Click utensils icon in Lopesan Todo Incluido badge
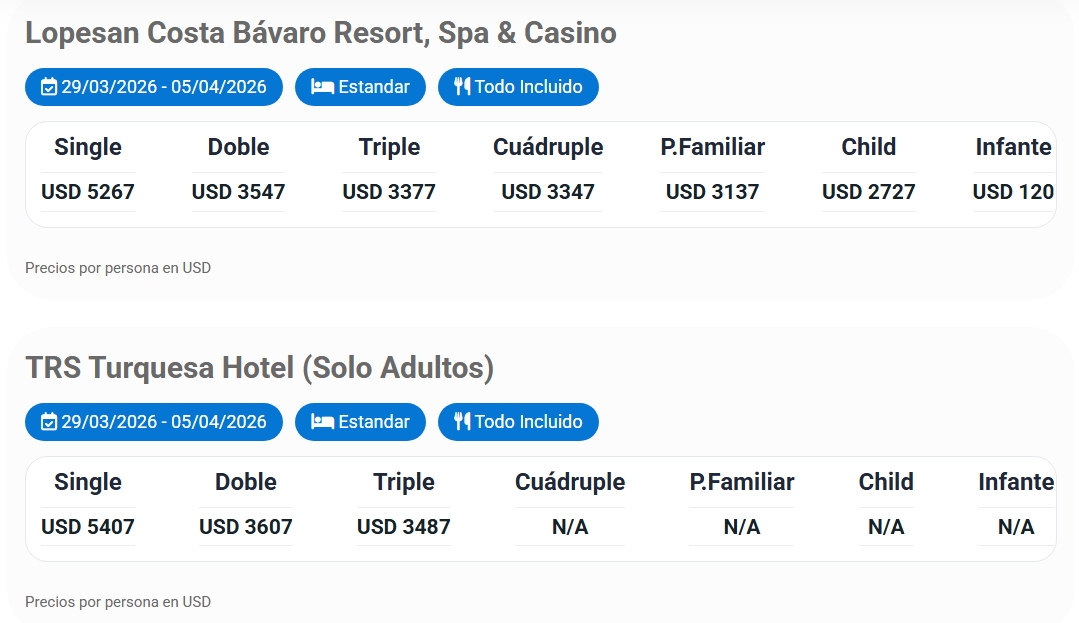This screenshot has width=1079, height=623. 461,87
